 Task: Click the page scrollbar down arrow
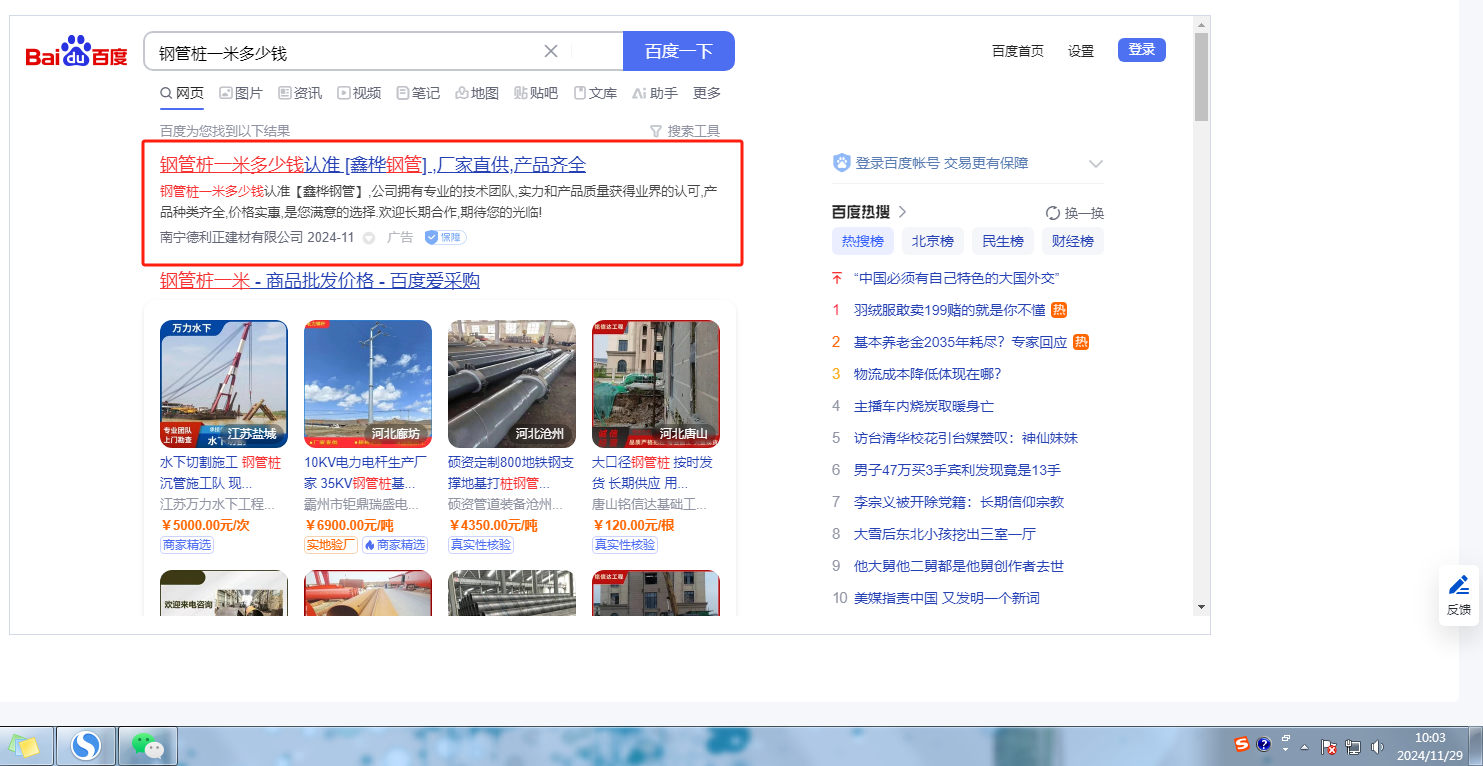pos(1201,607)
